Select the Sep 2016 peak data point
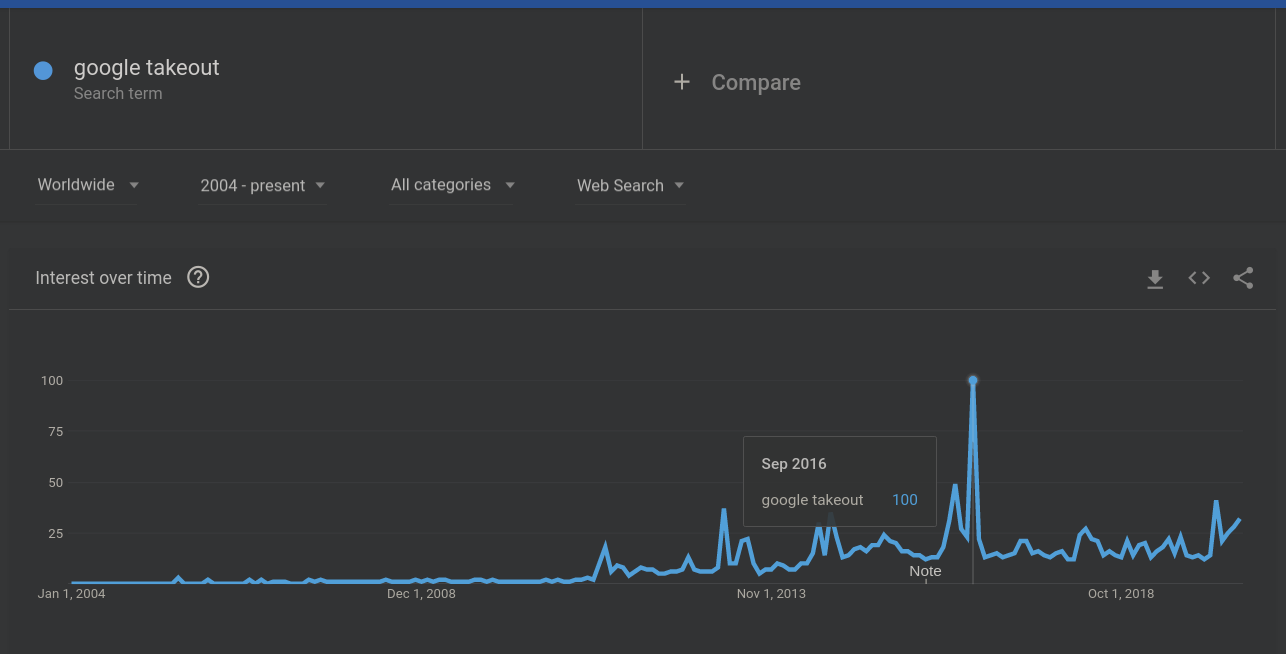Image resolution: width=1286 pixels, height=654 pixels. pyautogui.click(x=972, y=380)
